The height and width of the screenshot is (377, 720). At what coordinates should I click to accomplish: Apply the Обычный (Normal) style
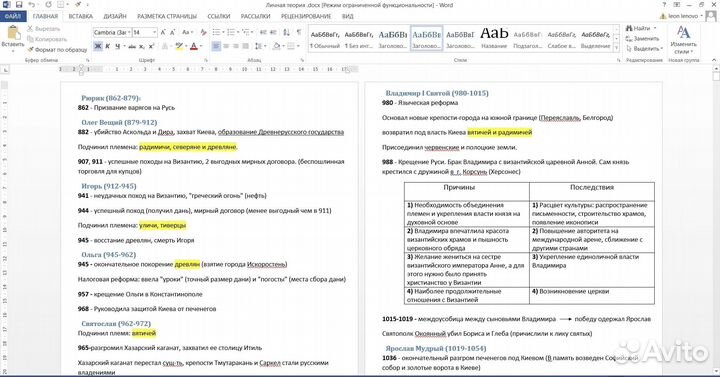point(325,39)
